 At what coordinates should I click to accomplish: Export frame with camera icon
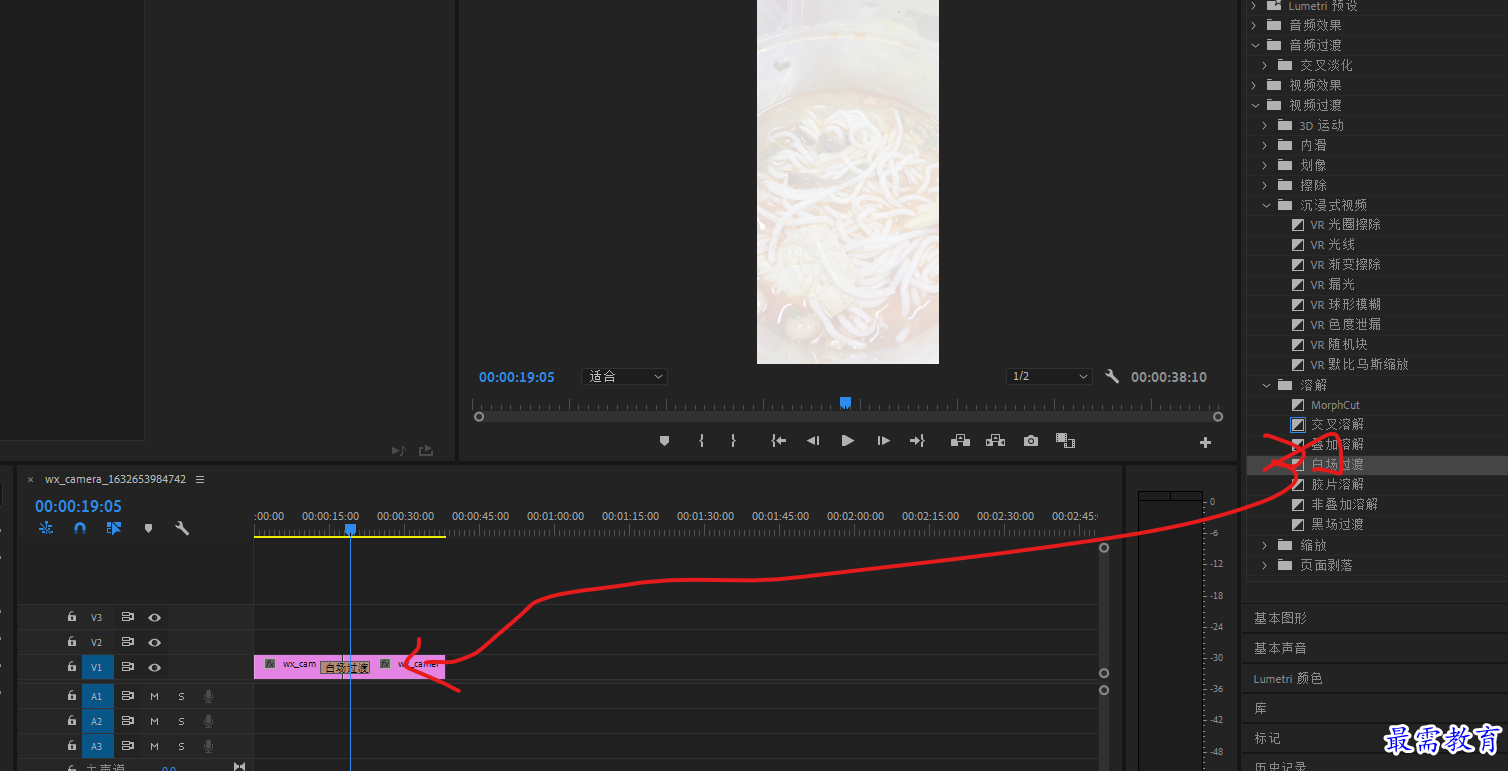1031,441
